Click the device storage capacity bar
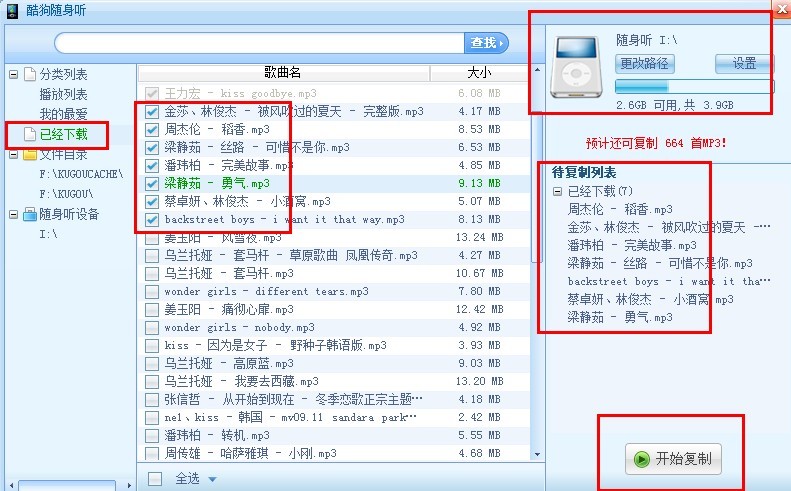The height and width of the screenshot is (491, 791). 694,87
